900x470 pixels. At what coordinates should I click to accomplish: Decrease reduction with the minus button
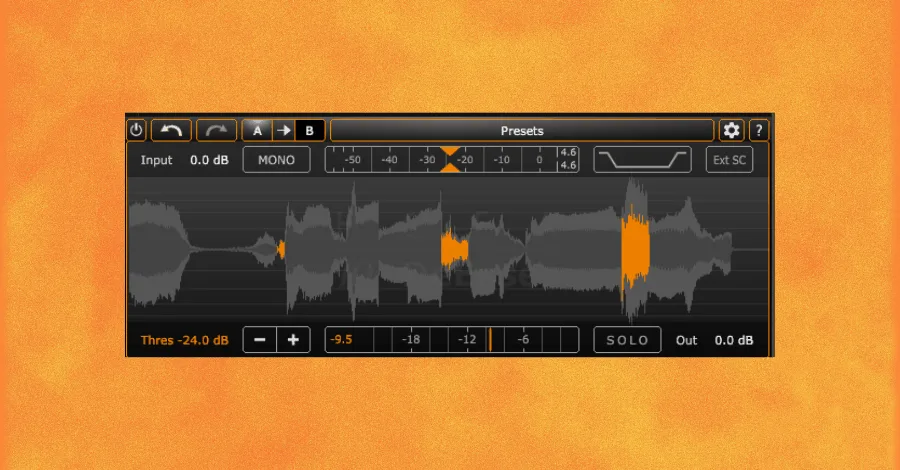(x=260, y=340)
